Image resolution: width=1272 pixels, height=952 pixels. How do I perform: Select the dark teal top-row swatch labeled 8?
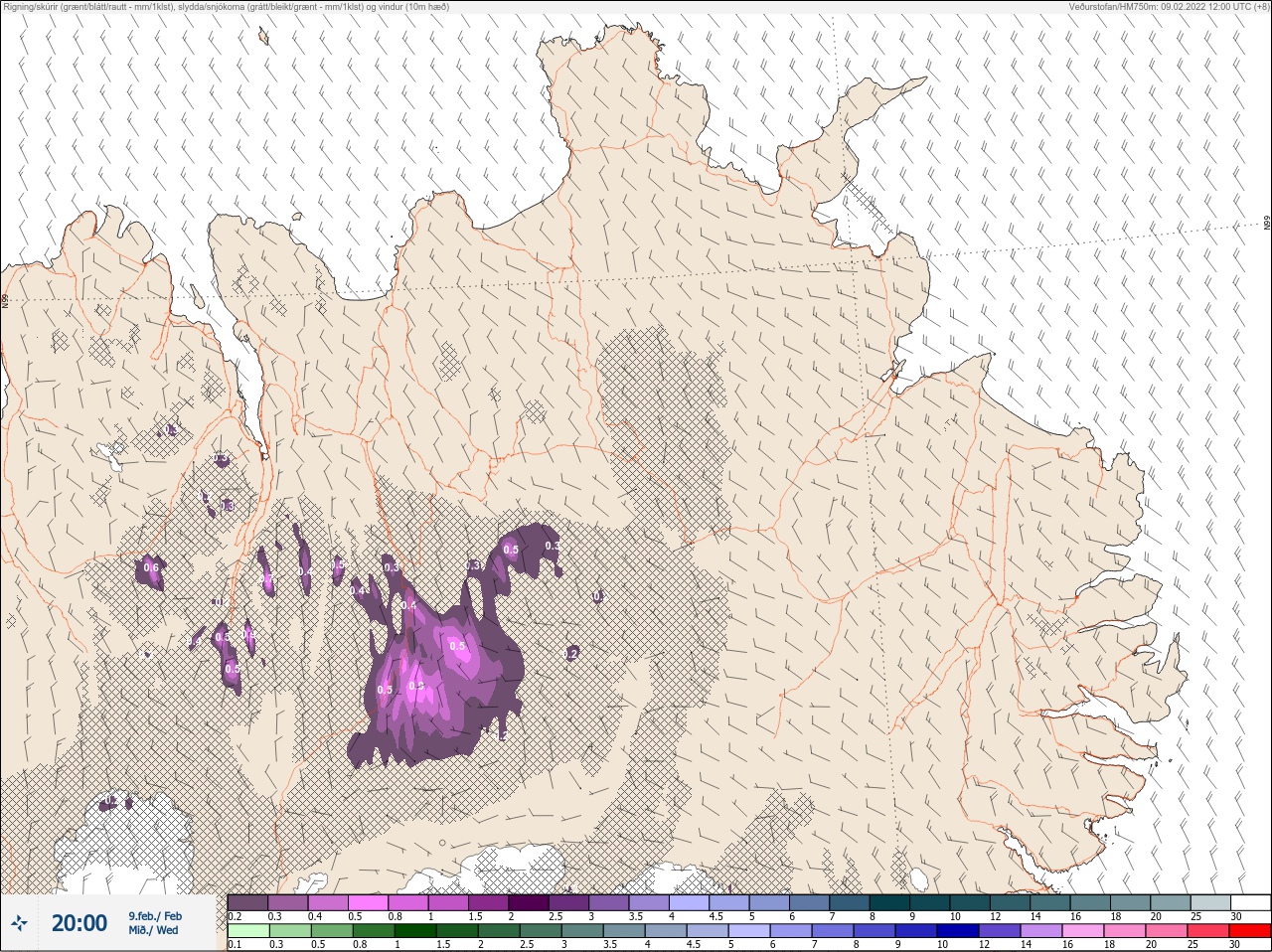[x=889, y=903]
